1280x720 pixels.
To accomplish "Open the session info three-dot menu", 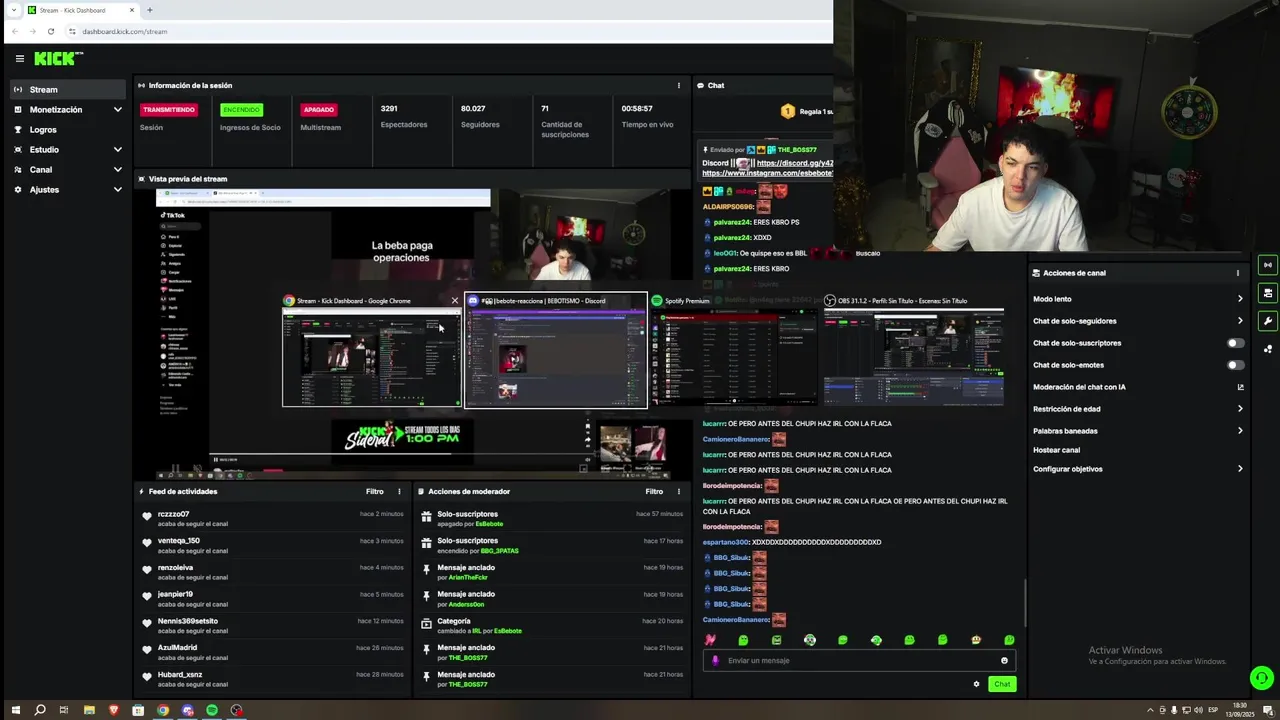I will (x=678, y=86).
